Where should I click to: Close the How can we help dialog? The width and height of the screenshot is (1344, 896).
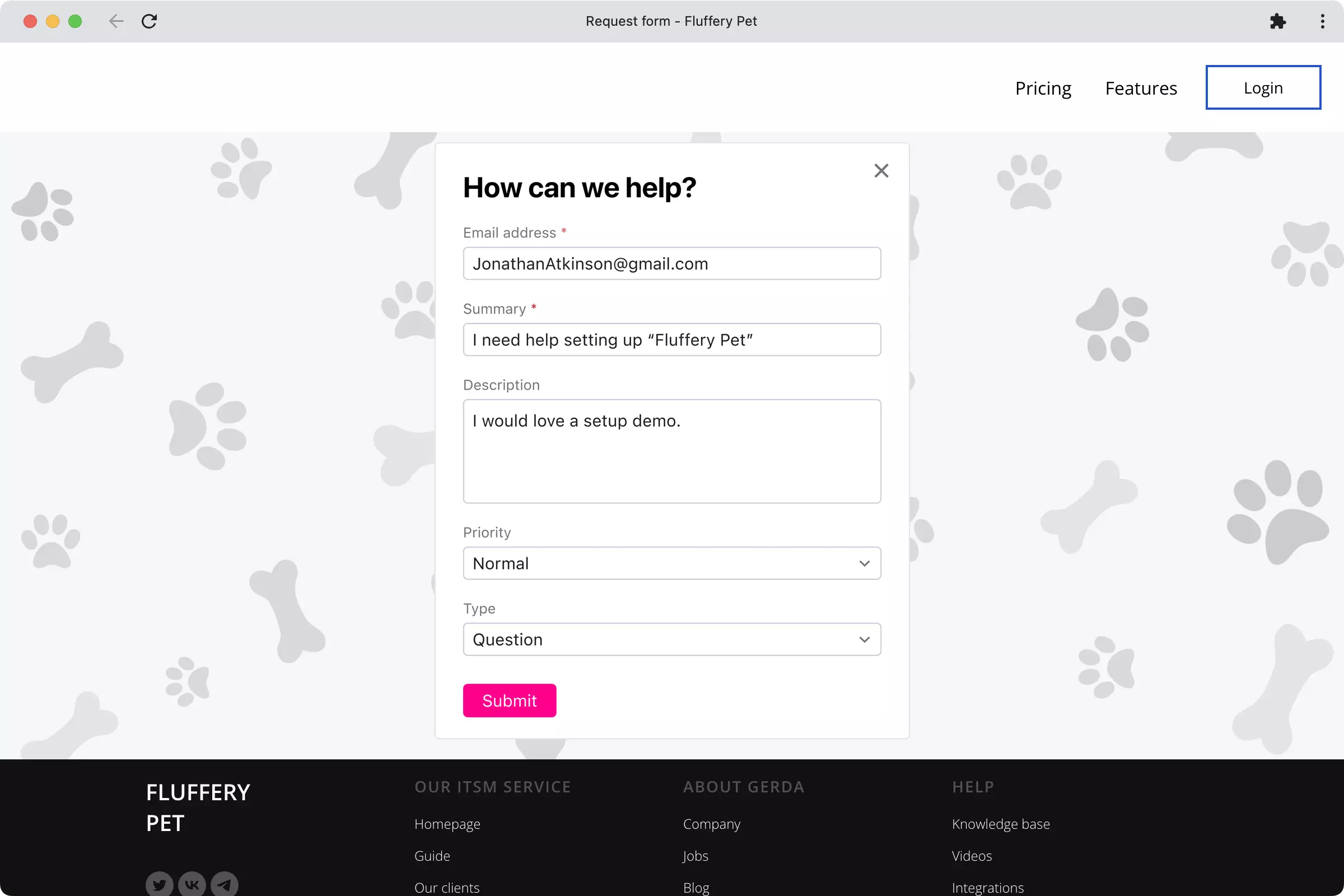(x=881, y=170)
